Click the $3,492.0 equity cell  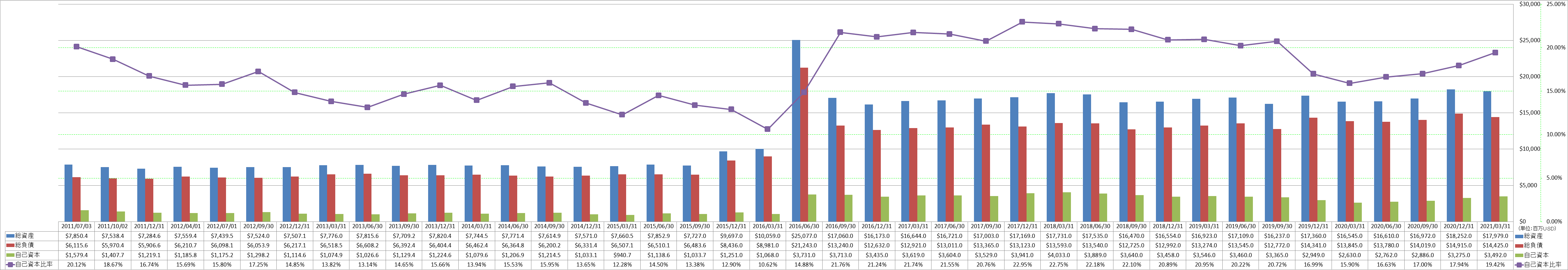(1495, 255)
